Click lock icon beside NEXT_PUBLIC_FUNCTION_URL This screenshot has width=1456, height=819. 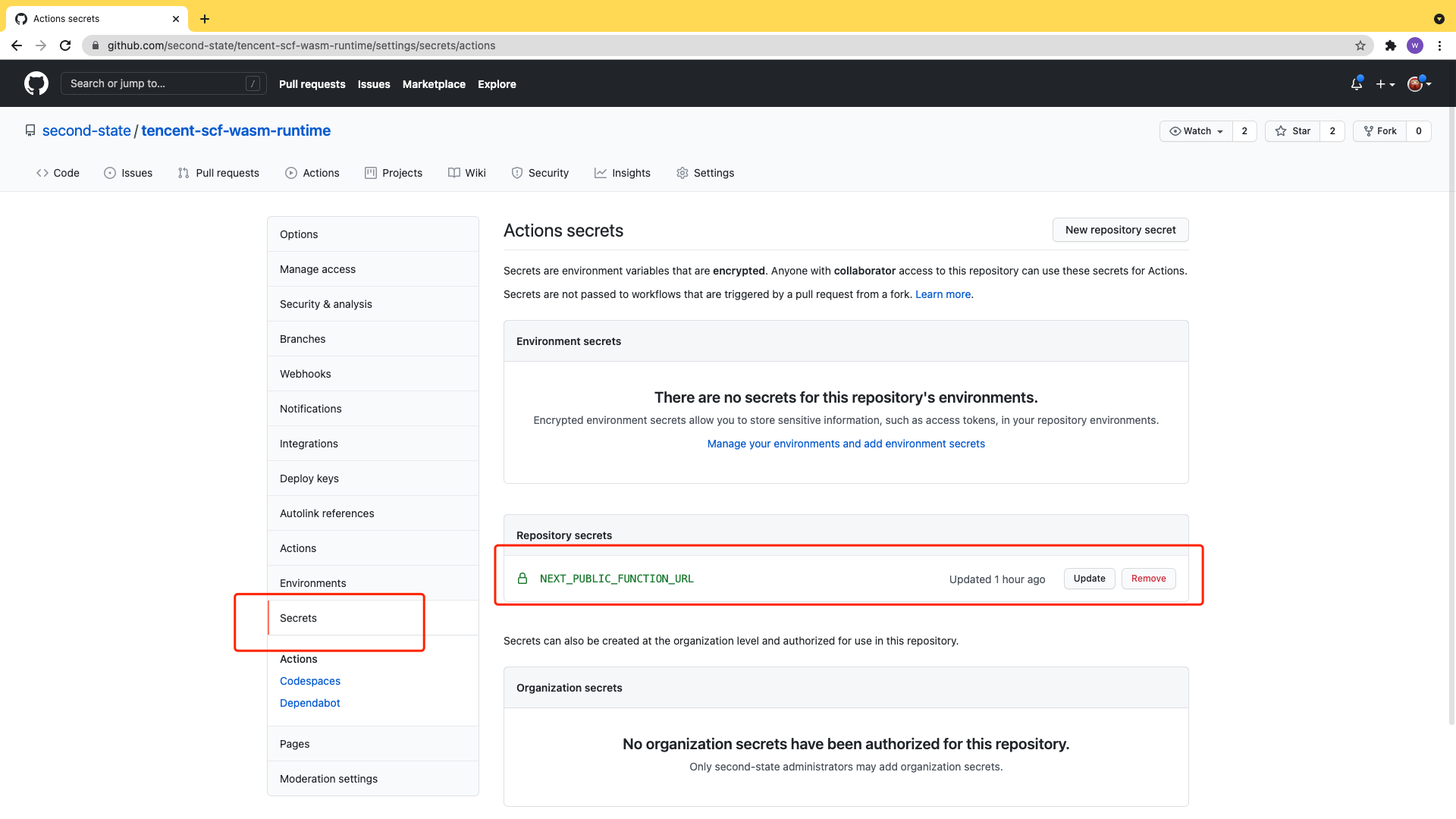coord(522,579)
